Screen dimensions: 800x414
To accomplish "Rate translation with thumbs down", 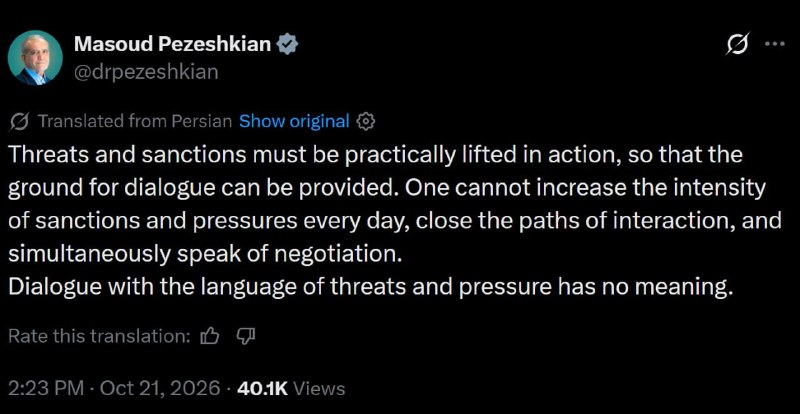I will pyautogui.click(x=246, y=335).
